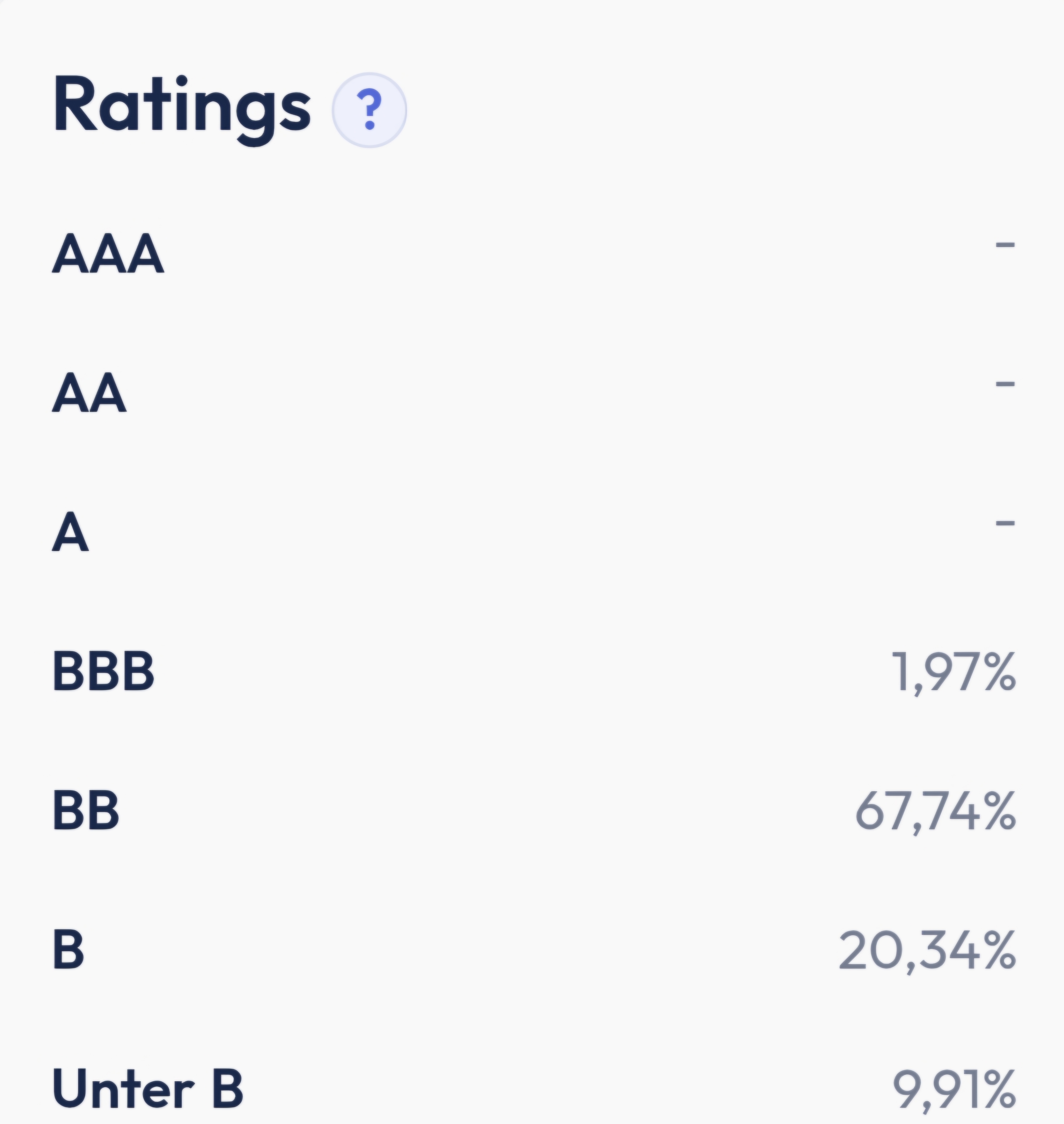The width and height of the screenshot is (1064, 1124).
Task: Select the BBB rating label
Action: coord(103,670)
